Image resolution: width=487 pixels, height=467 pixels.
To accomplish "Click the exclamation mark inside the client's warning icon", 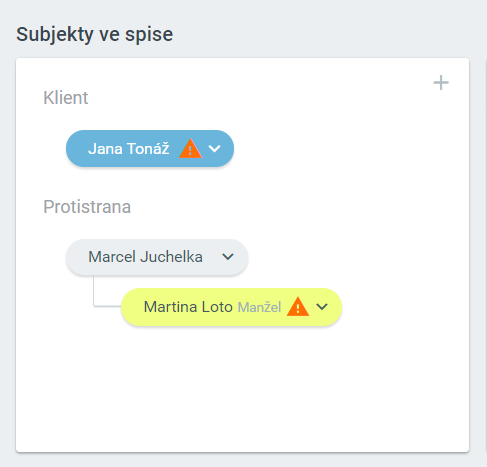I will (190, 151).
